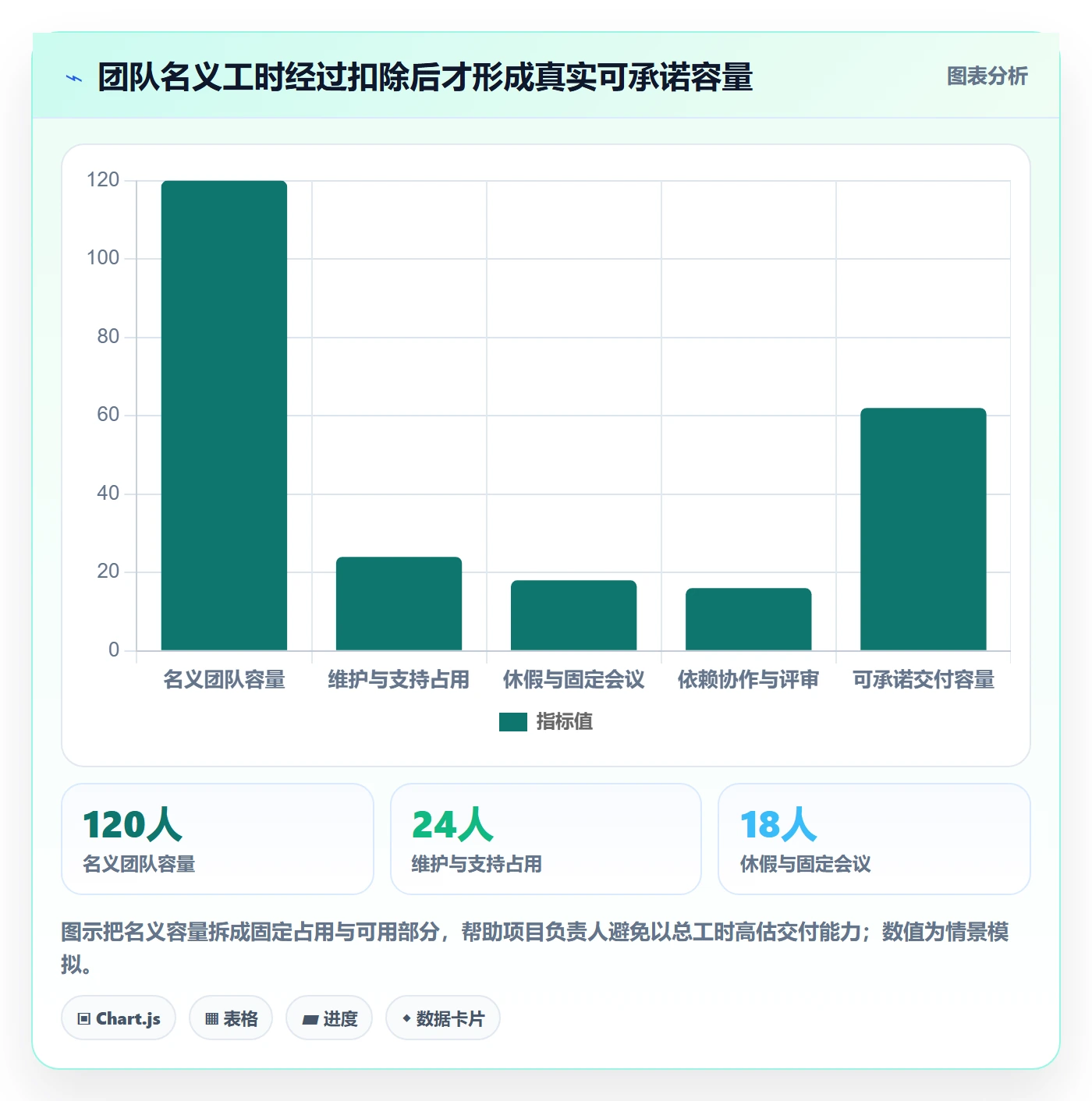This screenshot has width=1092, height=1101.
Task: Click the 120人 value in the data card
Action: 133,825
